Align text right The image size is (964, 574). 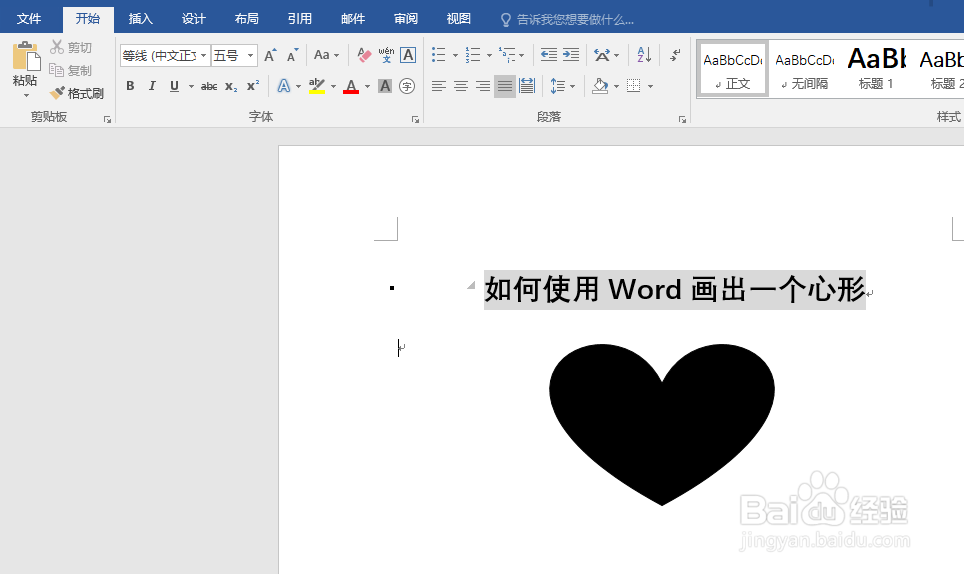[483, 86]
